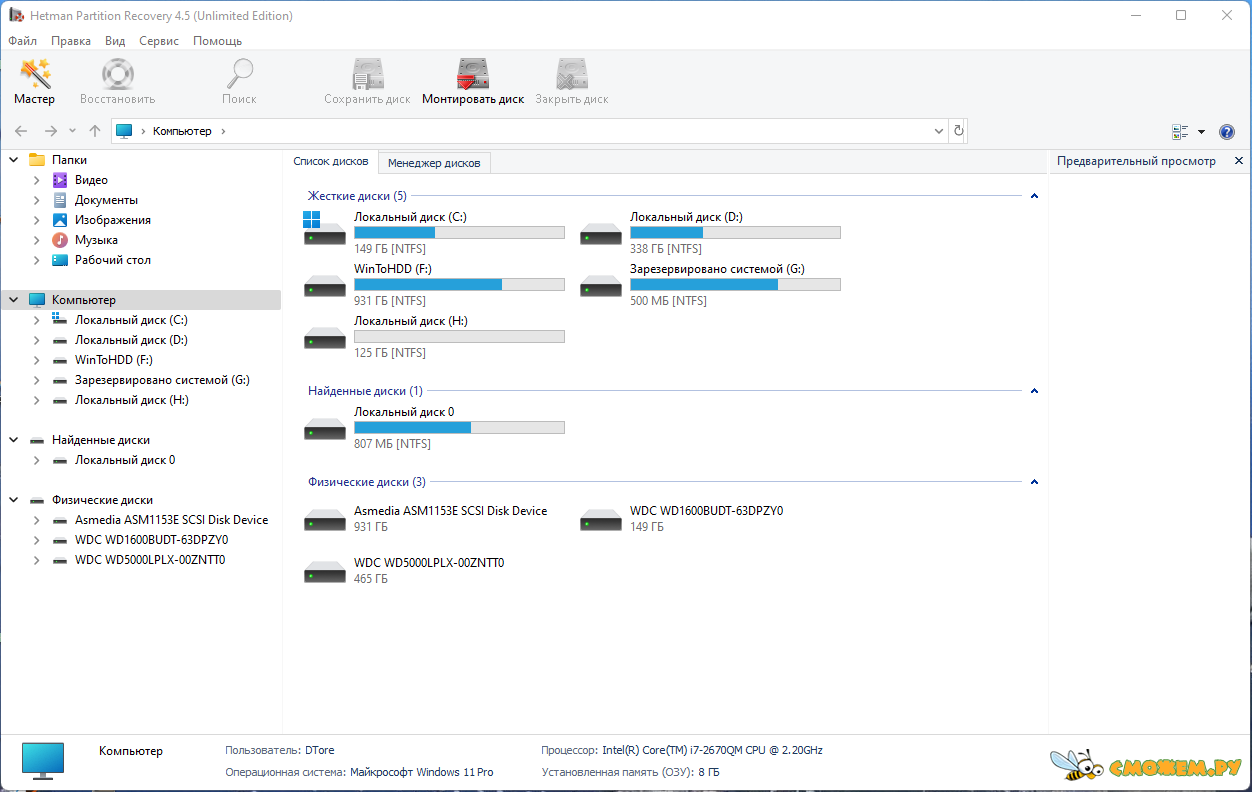Click the Восстановить recovery icon

click(x=118, y=75)
